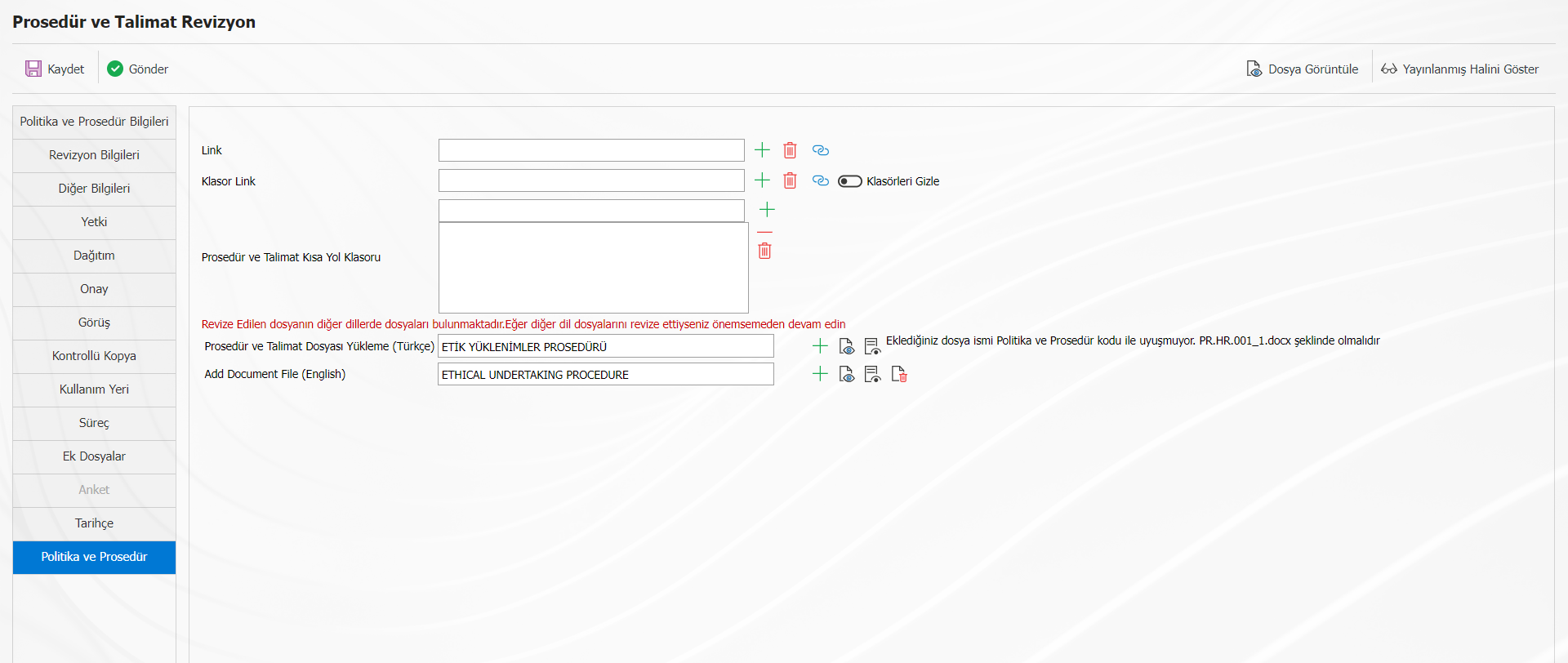
Task: Click the shortcut folder list box
Action: (594, 268)
